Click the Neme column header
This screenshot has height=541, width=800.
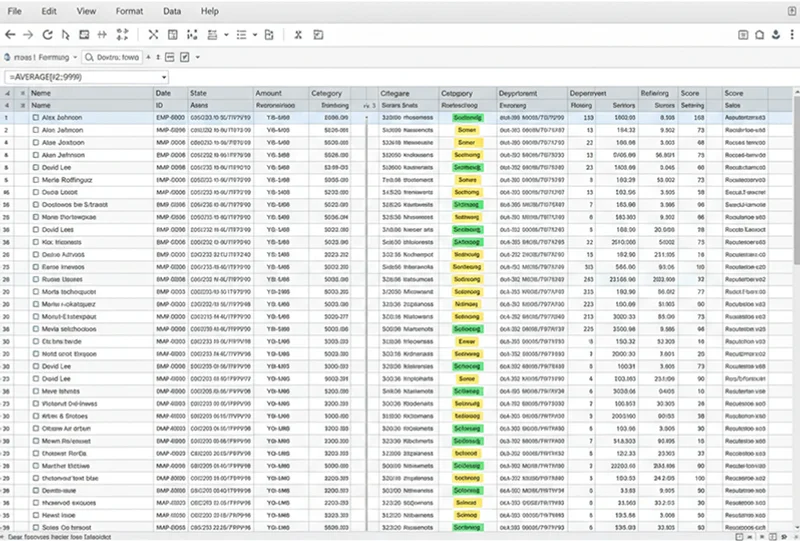click(x=91, y=93)
